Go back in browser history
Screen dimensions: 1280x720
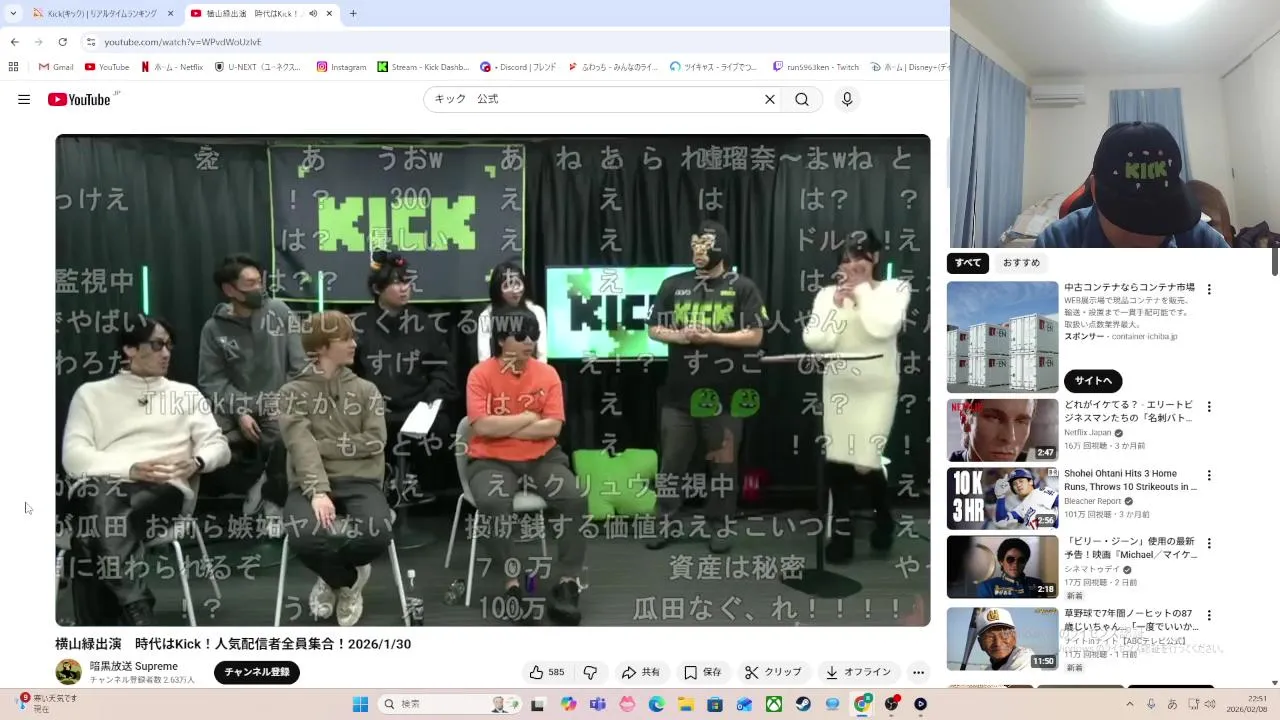click(x=14, y=42)
